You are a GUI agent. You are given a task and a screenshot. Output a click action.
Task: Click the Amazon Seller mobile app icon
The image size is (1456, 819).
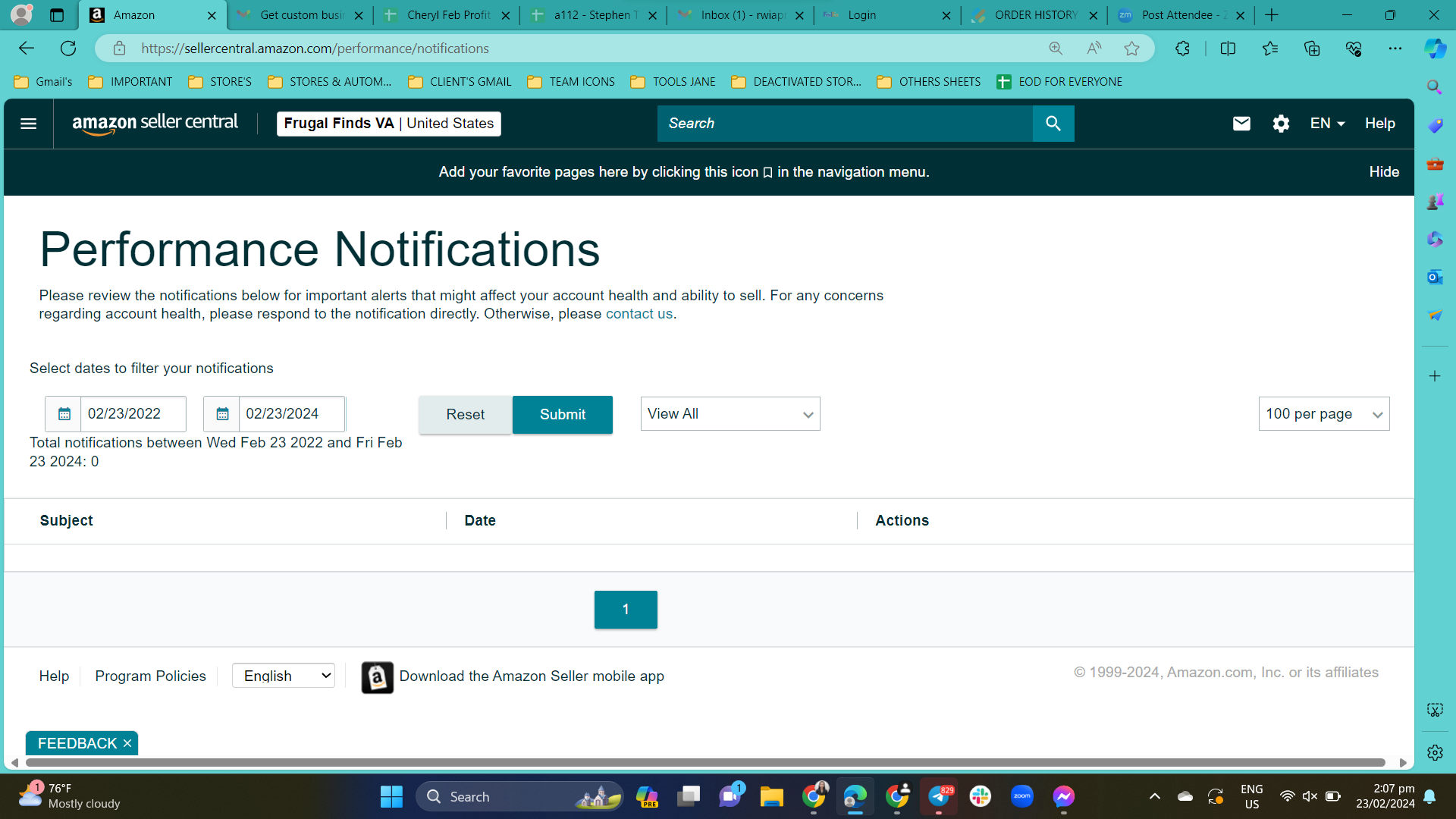click(x=377, y=677)
